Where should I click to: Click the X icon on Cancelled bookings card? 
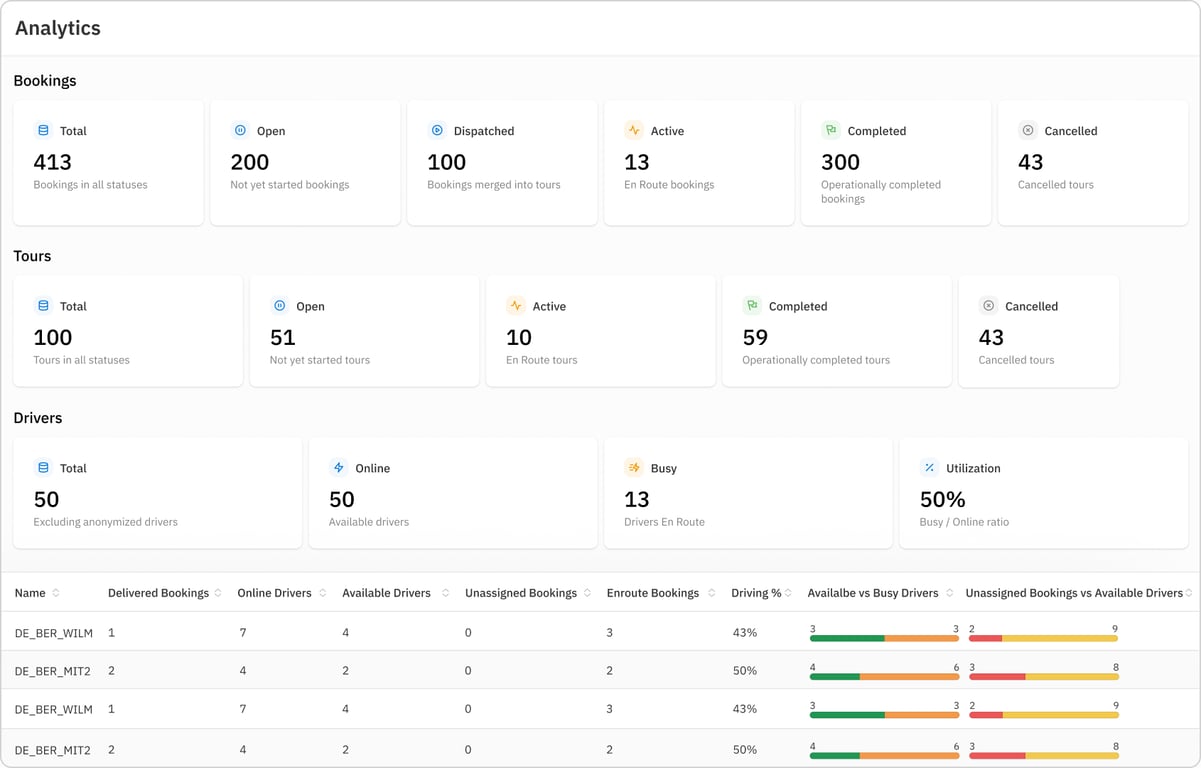pyautogui.click(x=1027, y=130)
